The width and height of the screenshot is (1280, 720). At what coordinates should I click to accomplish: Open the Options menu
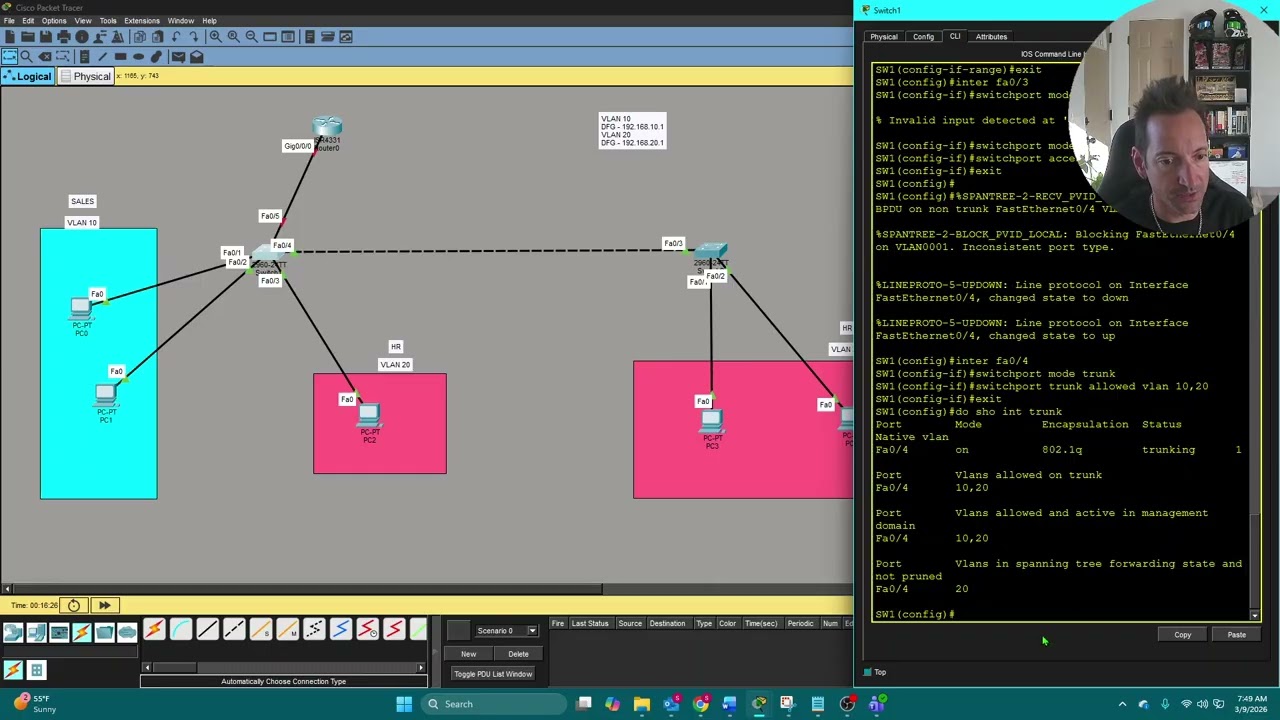tap(54, 21)
